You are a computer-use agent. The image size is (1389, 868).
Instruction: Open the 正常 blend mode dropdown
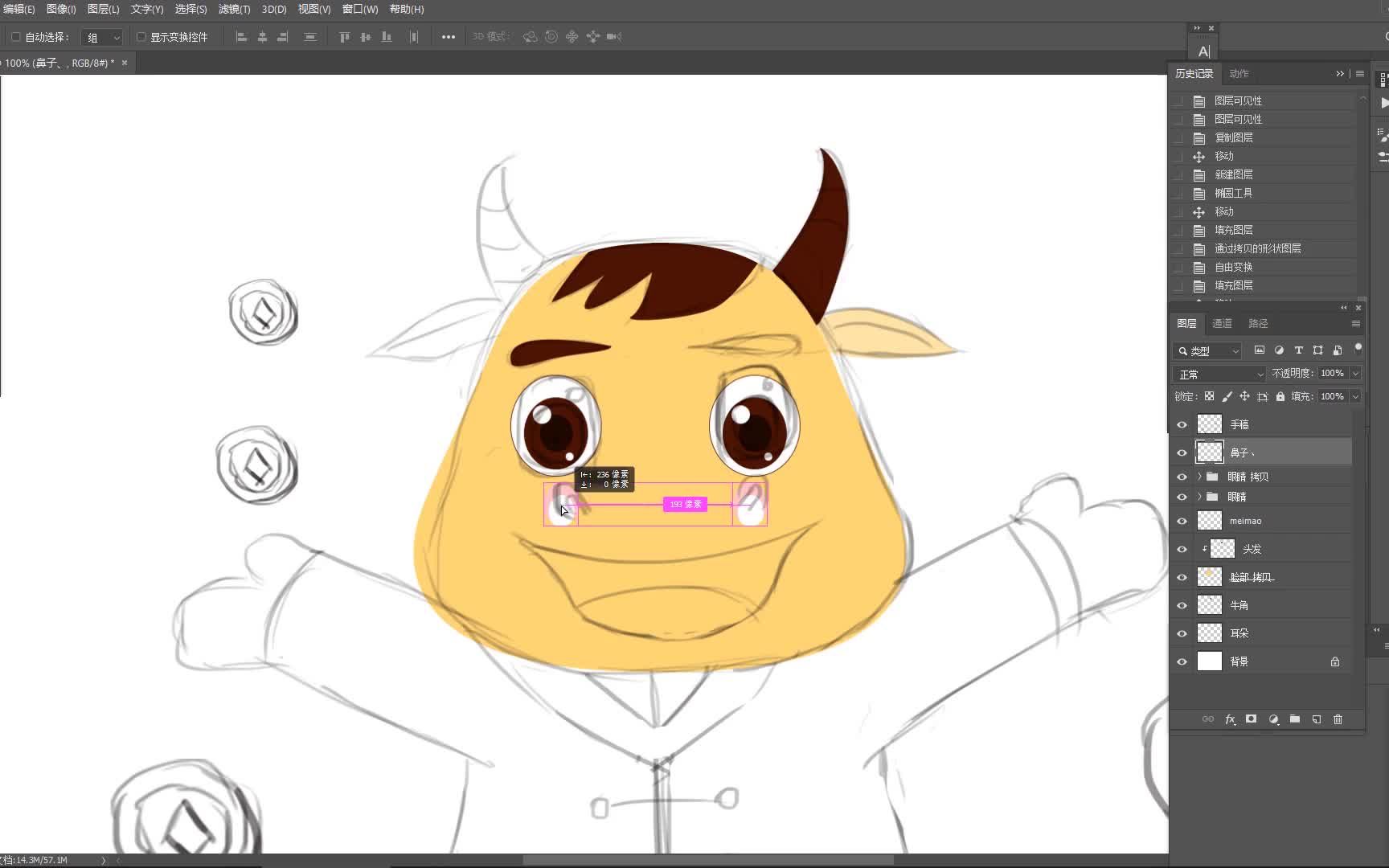(1219, 375)
